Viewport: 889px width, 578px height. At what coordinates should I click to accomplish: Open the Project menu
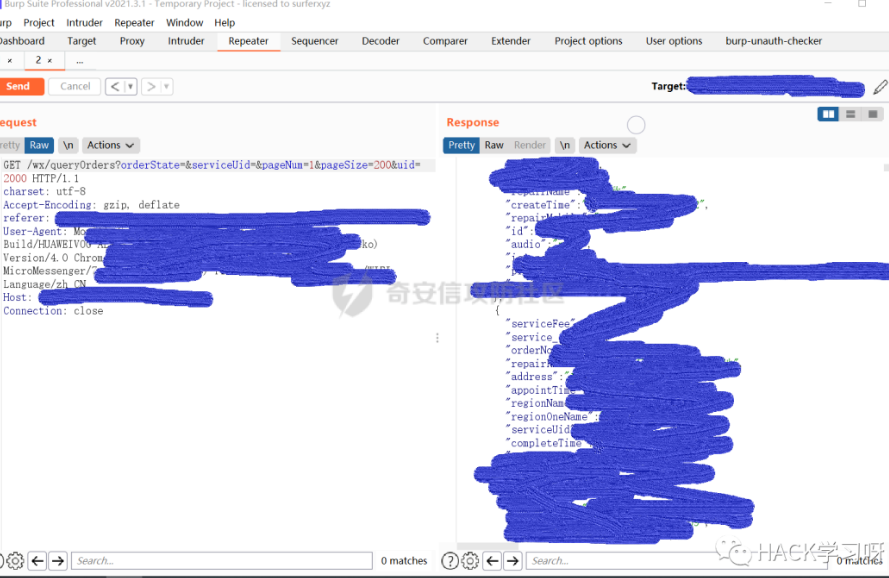[x=39, y=23]
